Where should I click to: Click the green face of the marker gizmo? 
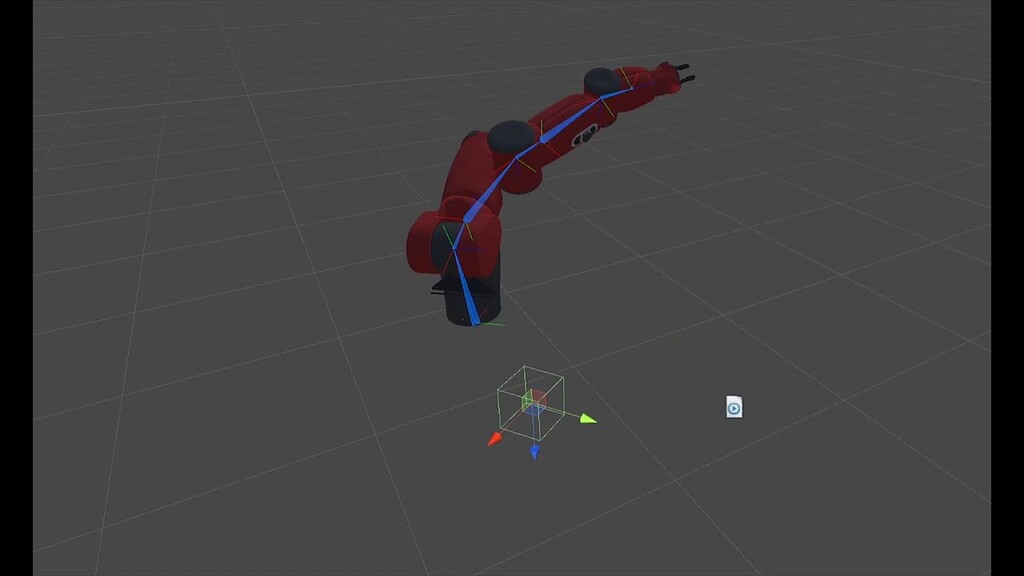pyautogui.click(x=527, y=403)
